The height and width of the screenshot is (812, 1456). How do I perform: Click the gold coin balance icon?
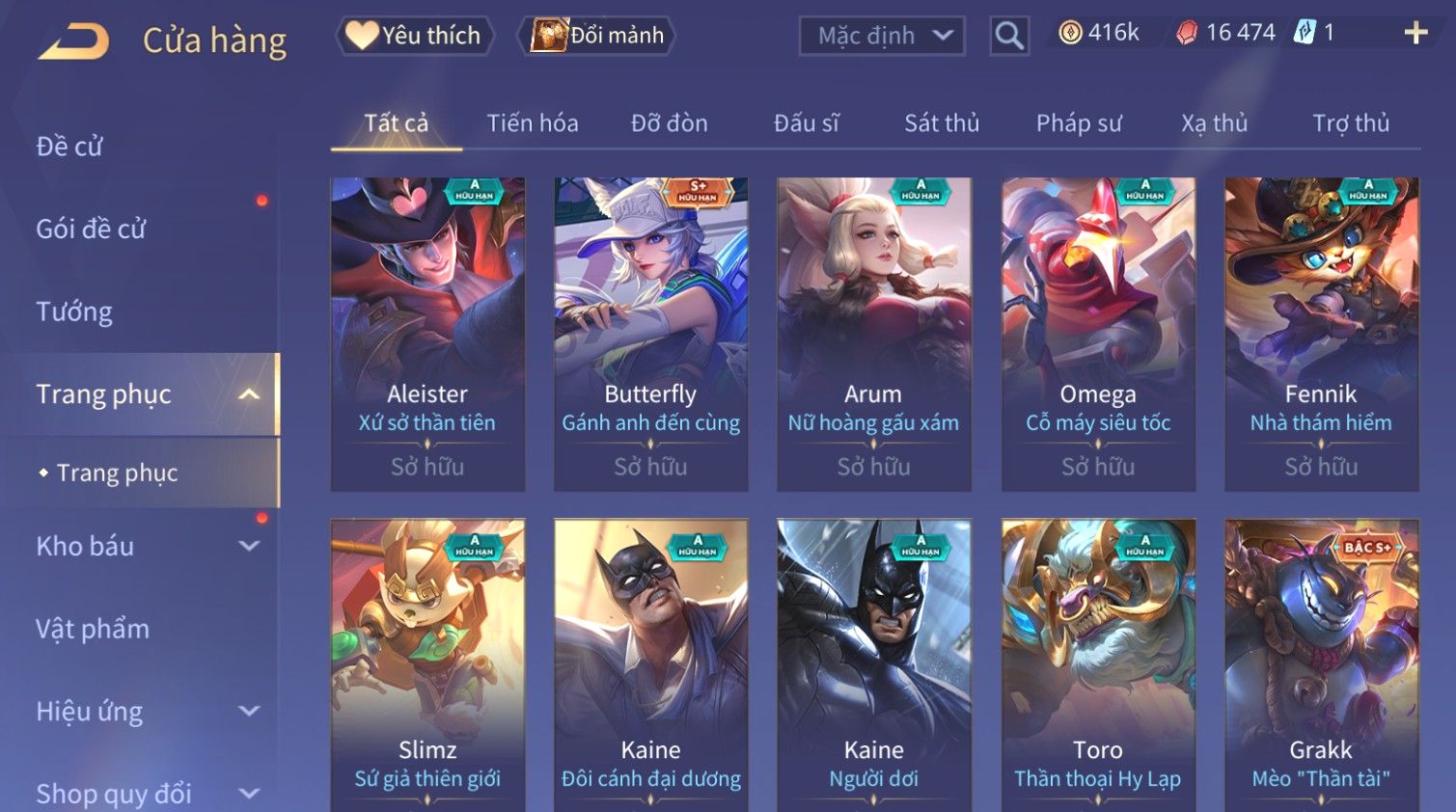point(1070,33)
